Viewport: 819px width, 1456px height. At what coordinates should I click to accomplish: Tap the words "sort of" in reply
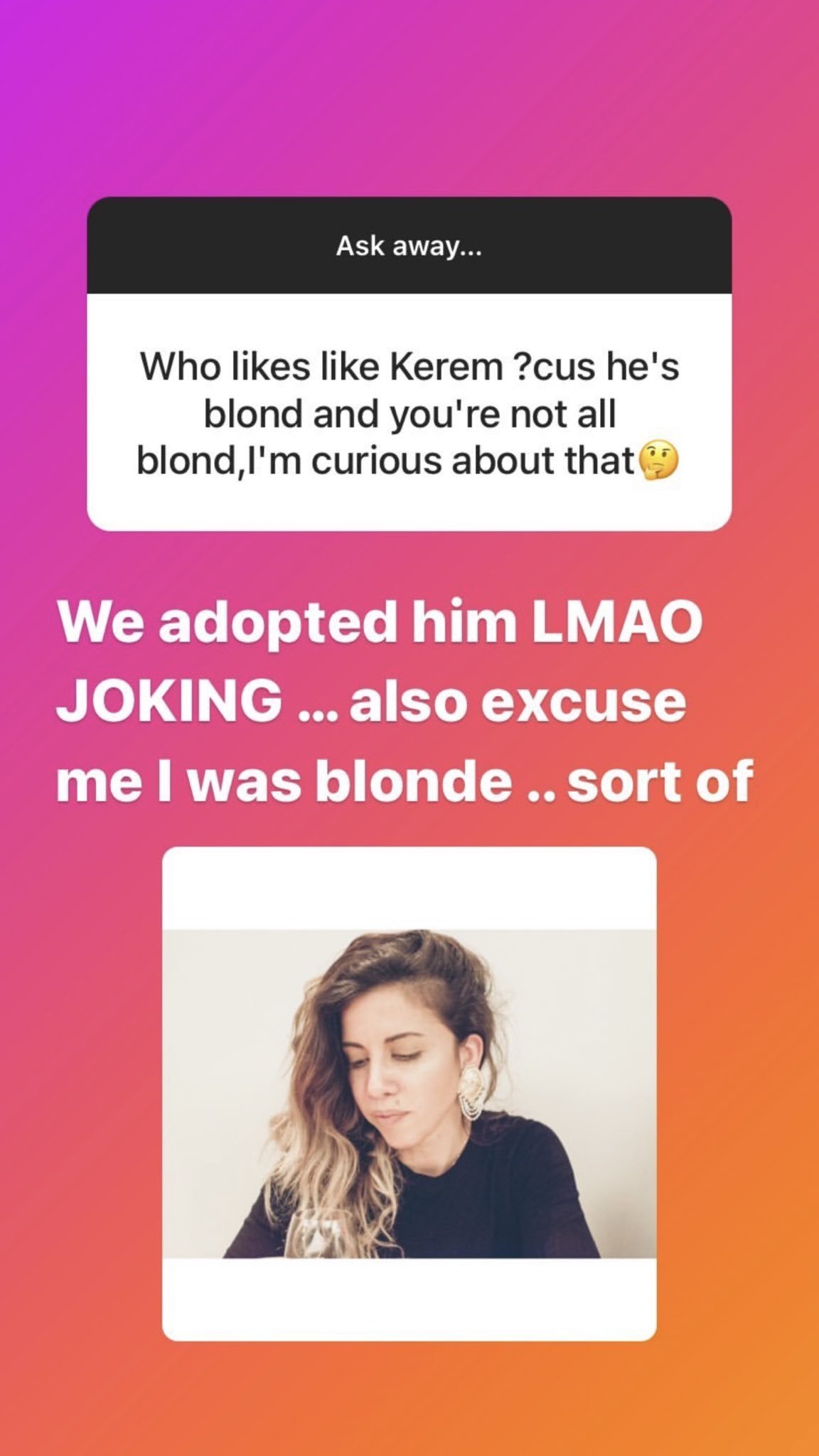[660, 781]
